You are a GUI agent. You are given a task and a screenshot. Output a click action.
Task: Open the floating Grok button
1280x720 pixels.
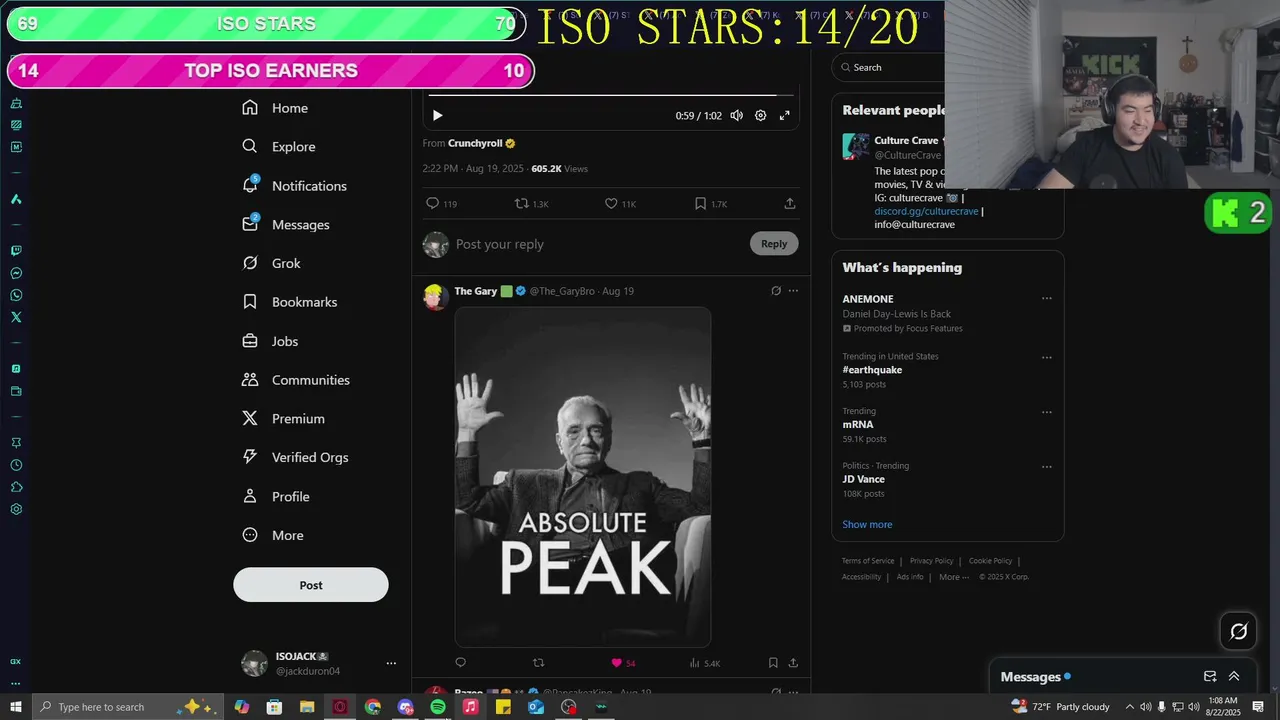click(x=1238, y=631)
